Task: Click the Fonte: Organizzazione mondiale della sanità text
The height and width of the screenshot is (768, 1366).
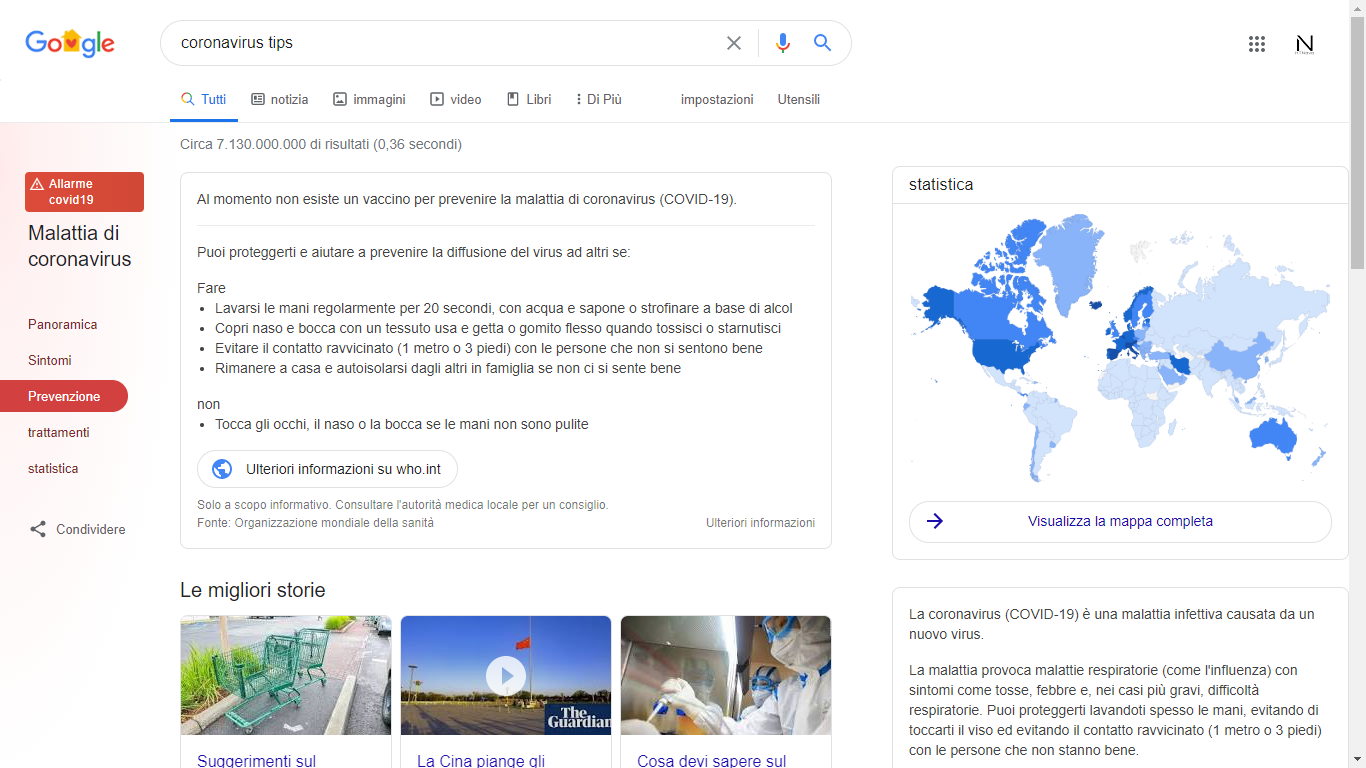Action: [x=316, y=523]
